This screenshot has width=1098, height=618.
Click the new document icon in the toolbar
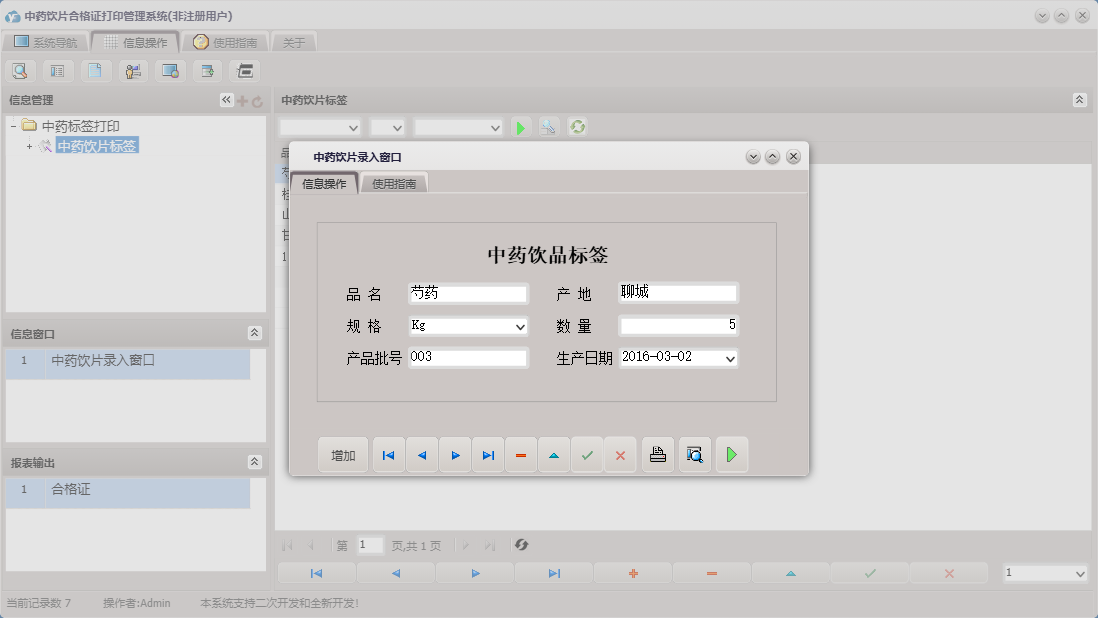[96, 70]
